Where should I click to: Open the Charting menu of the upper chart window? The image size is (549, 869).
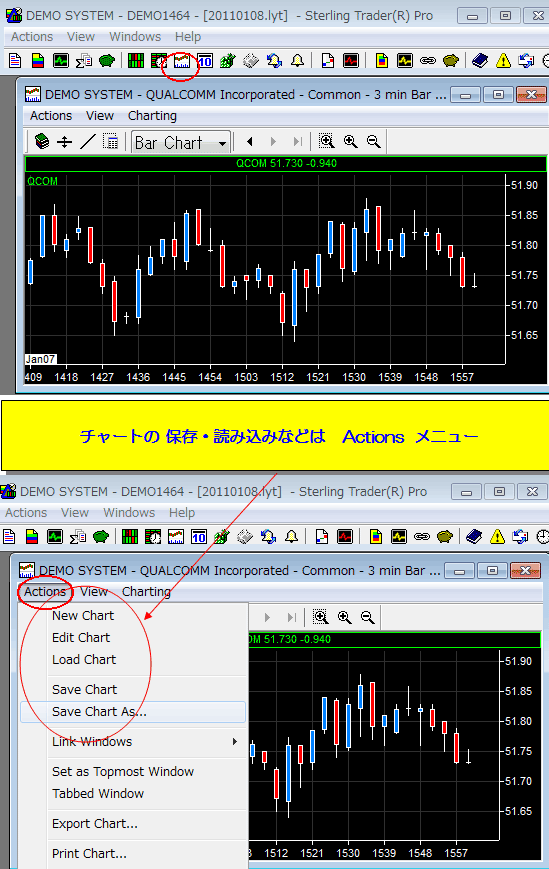[x=152, y=116]
